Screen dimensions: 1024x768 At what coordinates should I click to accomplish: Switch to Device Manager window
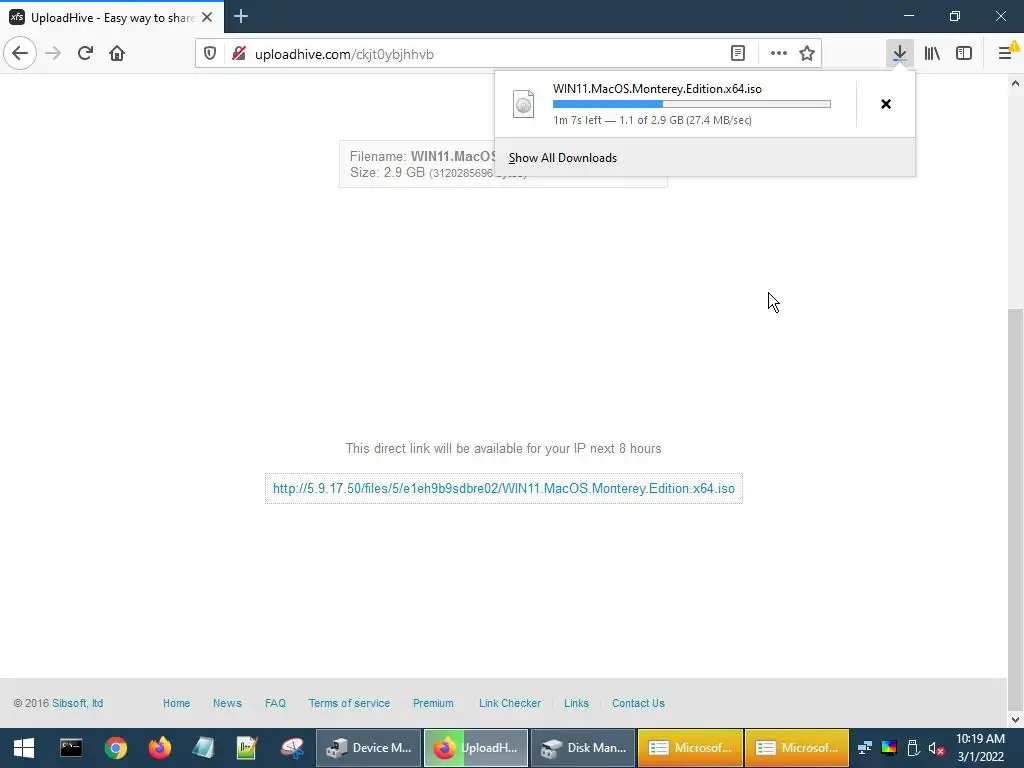[369, 748]
